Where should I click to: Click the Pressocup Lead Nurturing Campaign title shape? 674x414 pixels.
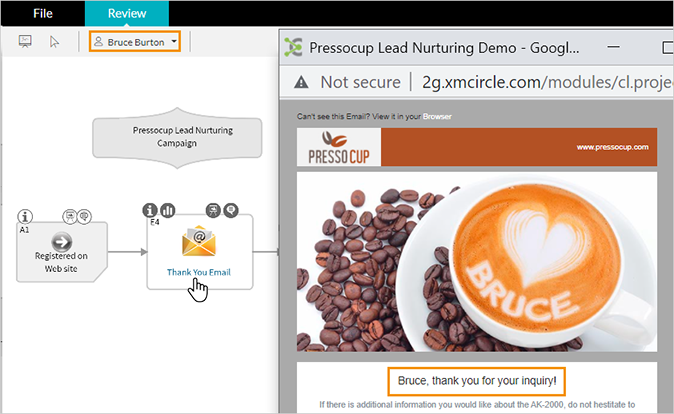click(x=177, y=138)
